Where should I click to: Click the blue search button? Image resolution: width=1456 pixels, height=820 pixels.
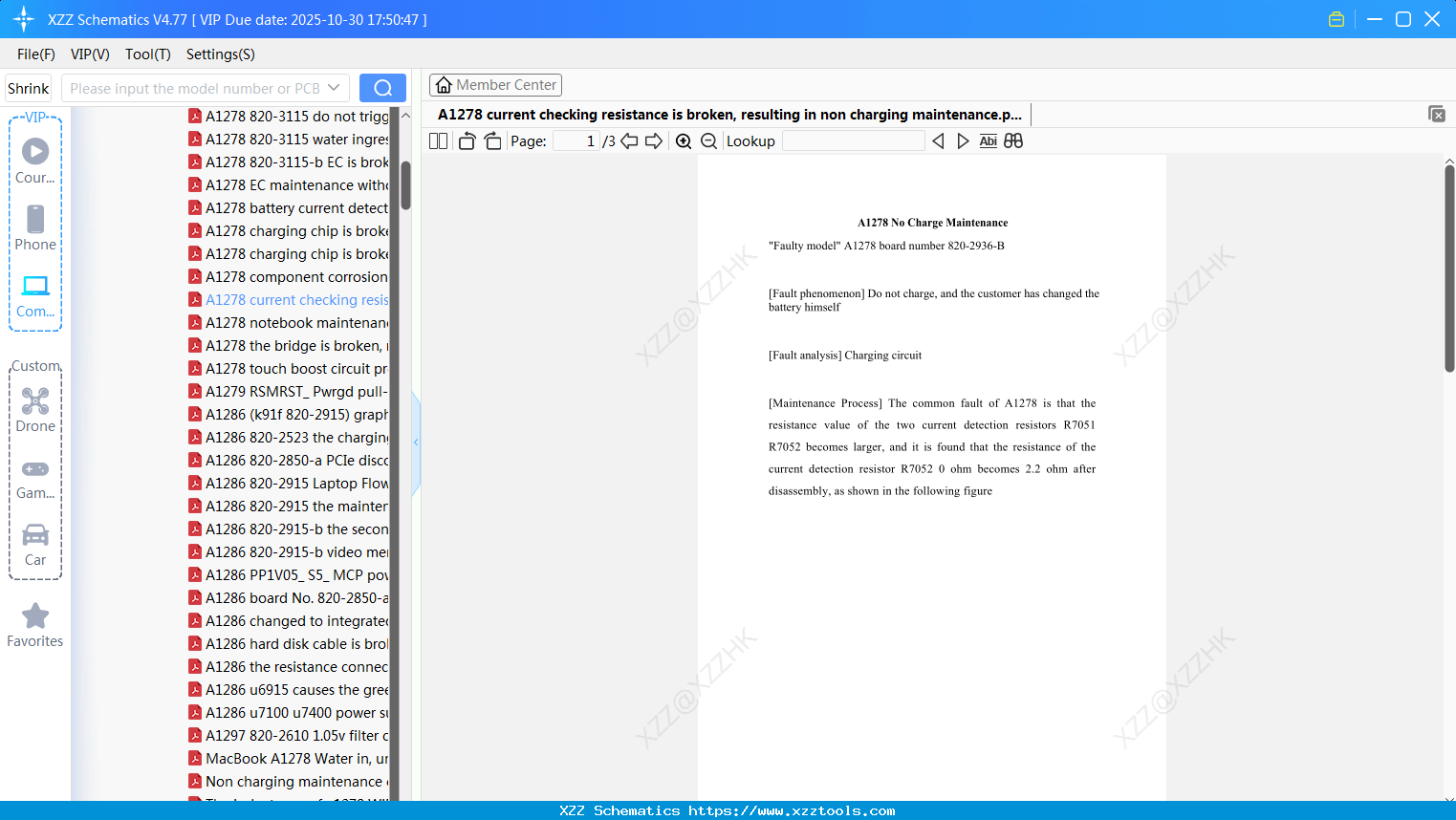point(382,88)
